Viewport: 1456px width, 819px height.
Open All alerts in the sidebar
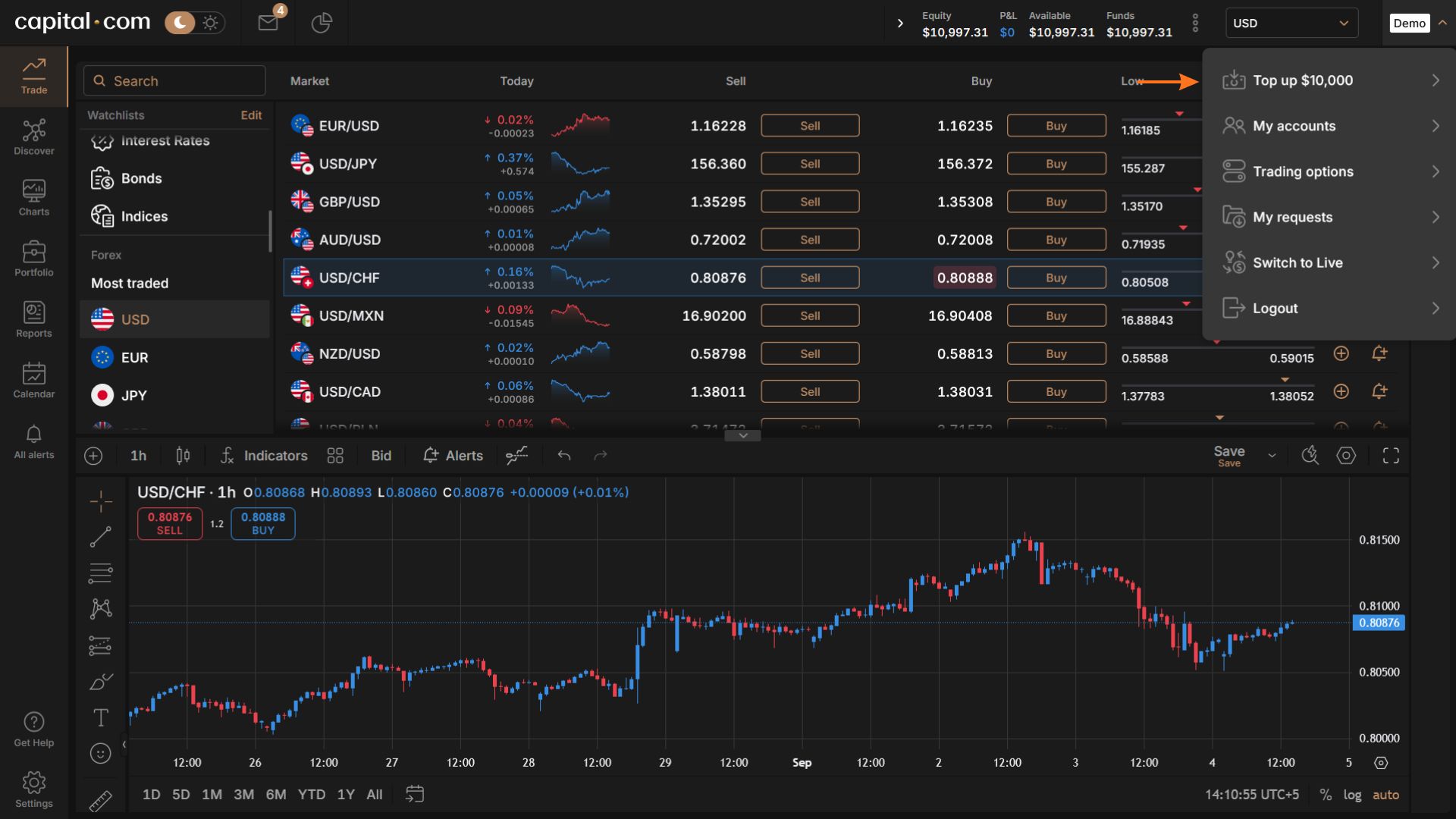(x=34, y=441)
